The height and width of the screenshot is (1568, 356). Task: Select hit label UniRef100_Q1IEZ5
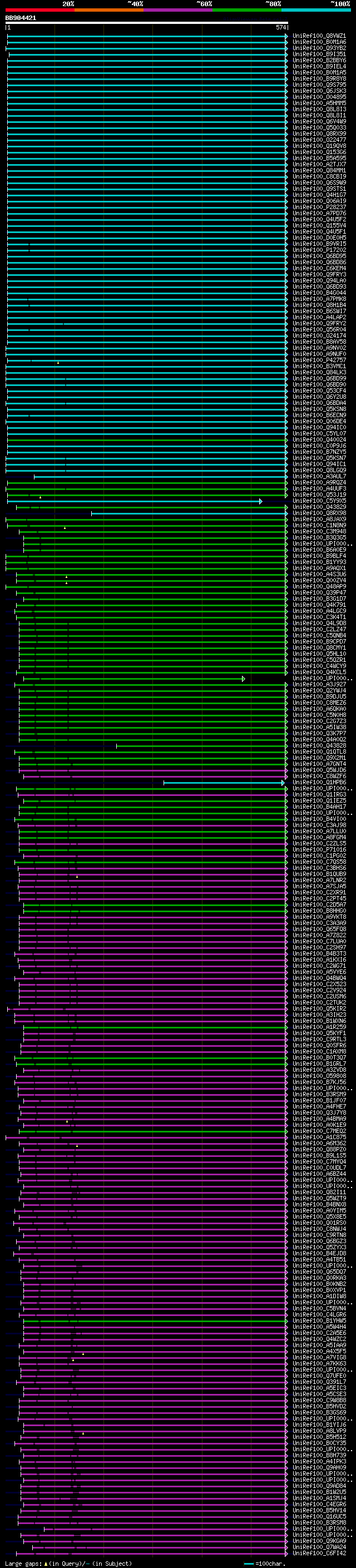point(319,800)
